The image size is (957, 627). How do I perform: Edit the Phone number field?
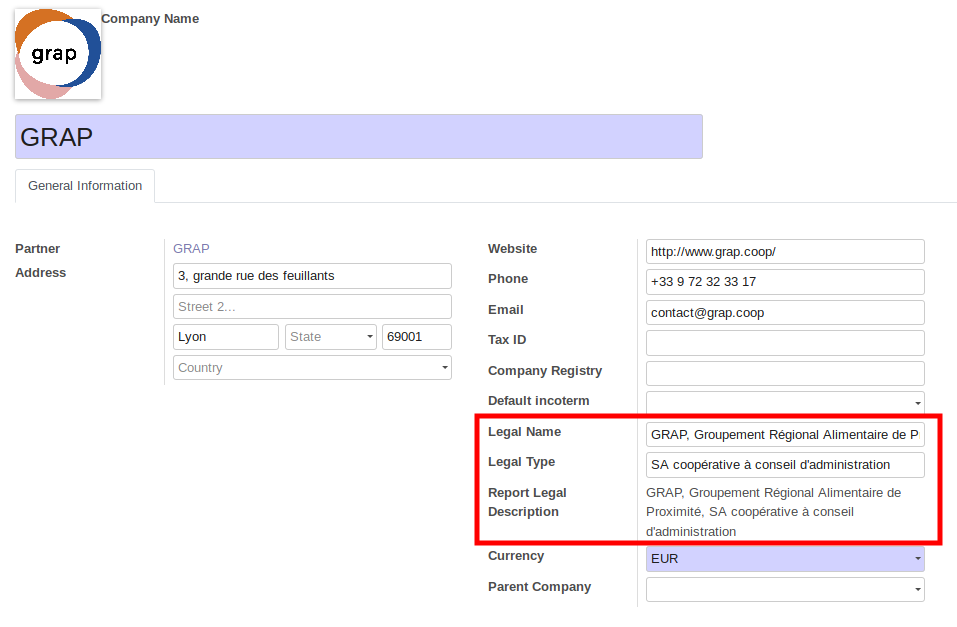(x=785, y=282)
